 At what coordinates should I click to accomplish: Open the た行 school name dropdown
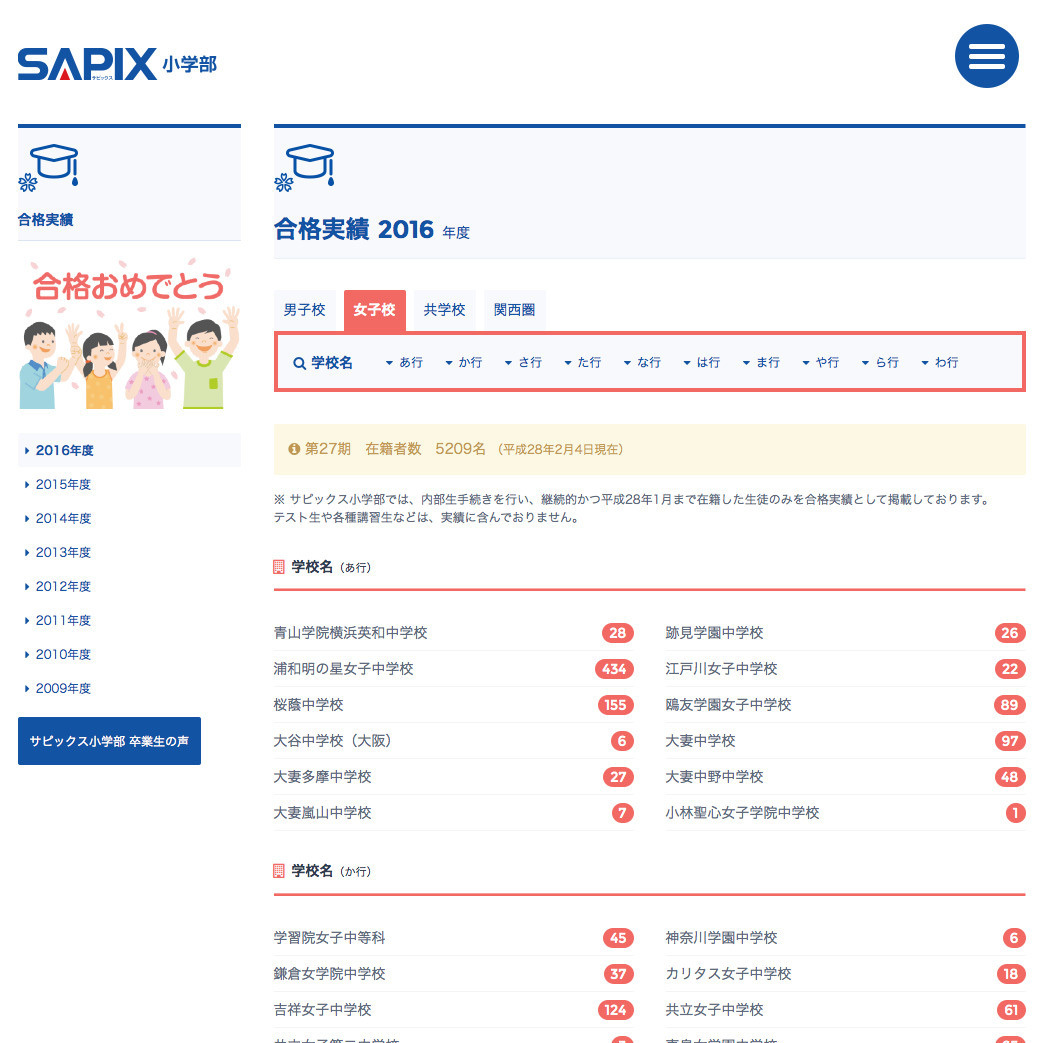pyautogui.click(x=583, y=362)
